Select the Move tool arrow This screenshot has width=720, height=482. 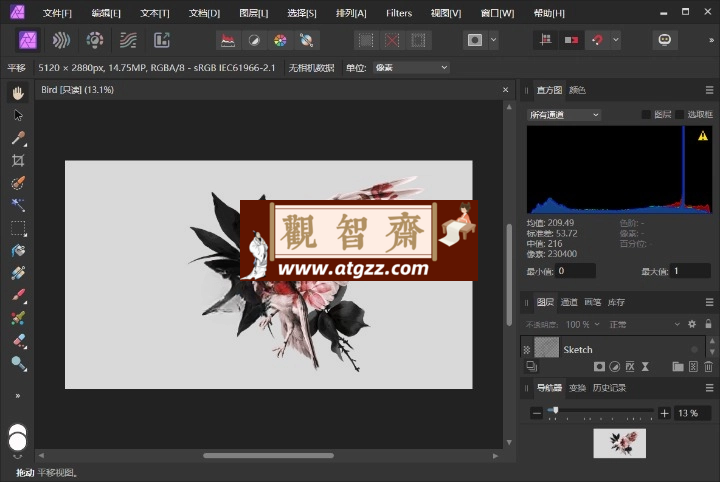coord(18,115)
